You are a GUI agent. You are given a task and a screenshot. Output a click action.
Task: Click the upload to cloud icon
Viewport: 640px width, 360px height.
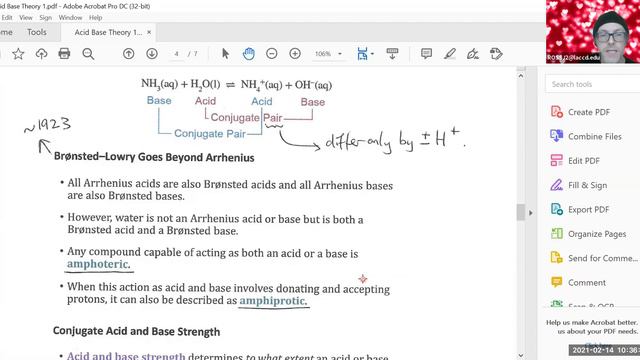coord(41,54)
